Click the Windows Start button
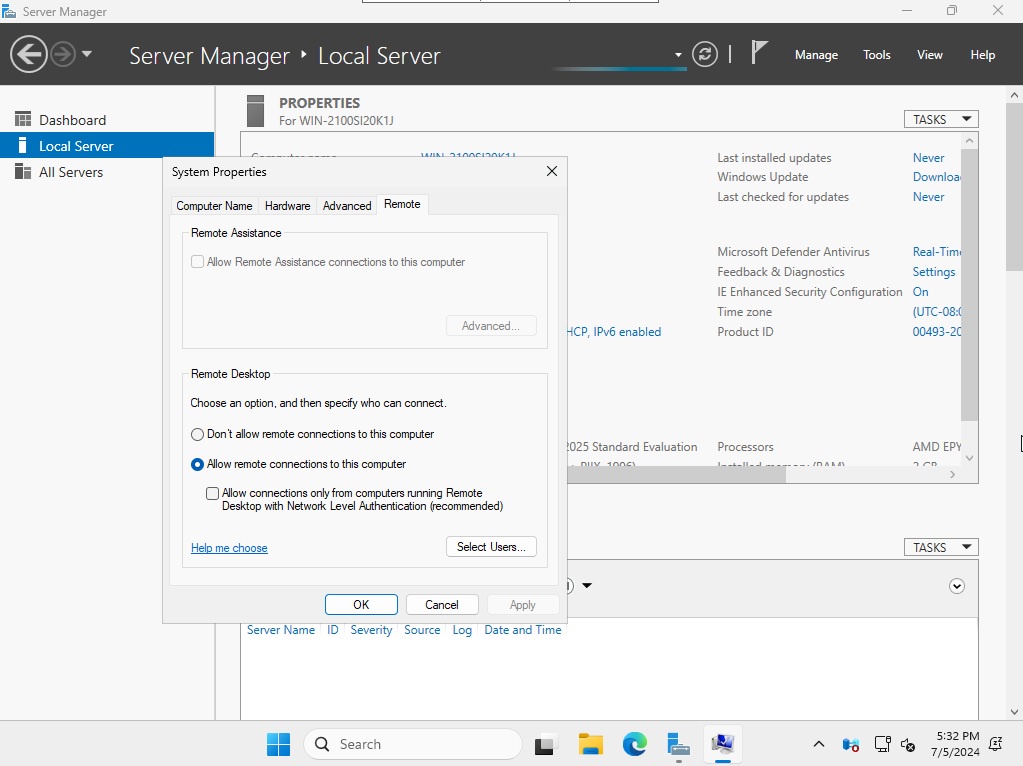 click(x=278, y=744)
